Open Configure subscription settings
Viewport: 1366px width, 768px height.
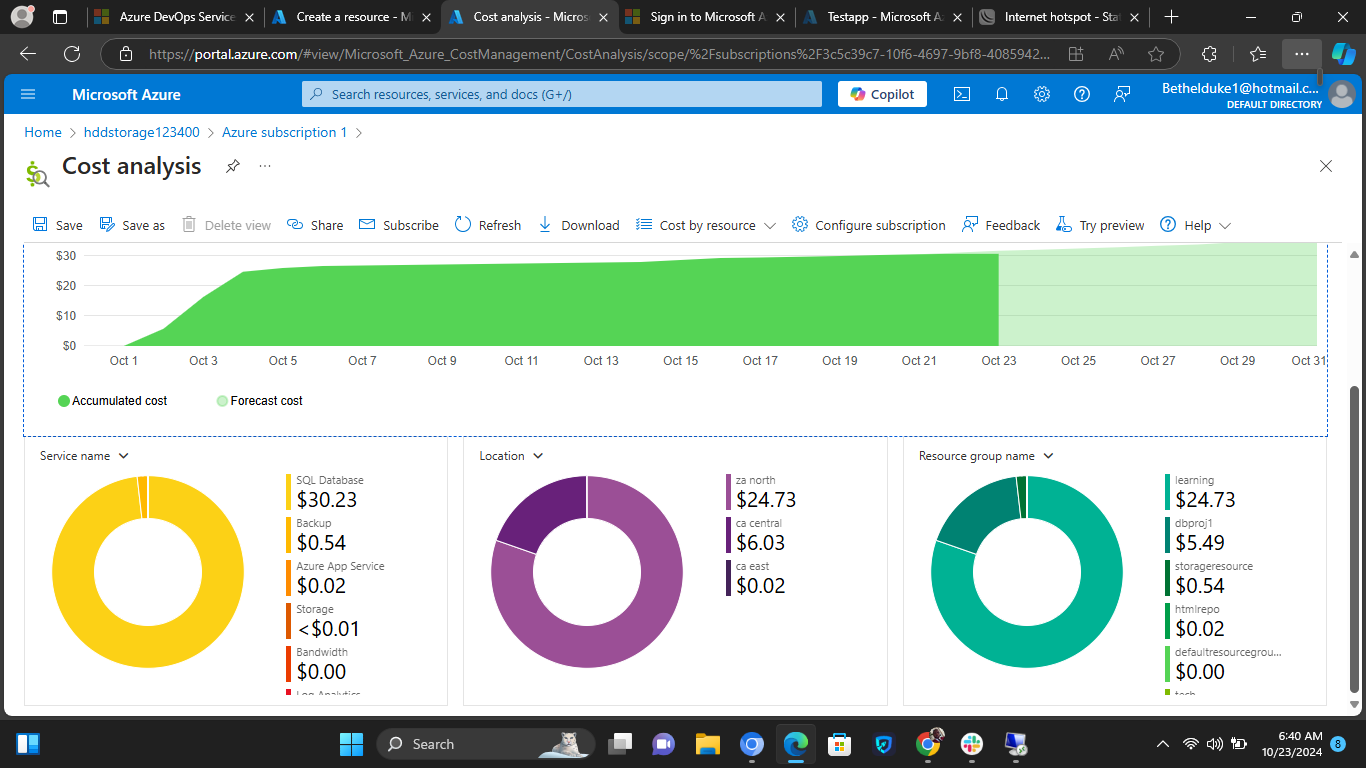pyautogui.click(x=868, y=224)
